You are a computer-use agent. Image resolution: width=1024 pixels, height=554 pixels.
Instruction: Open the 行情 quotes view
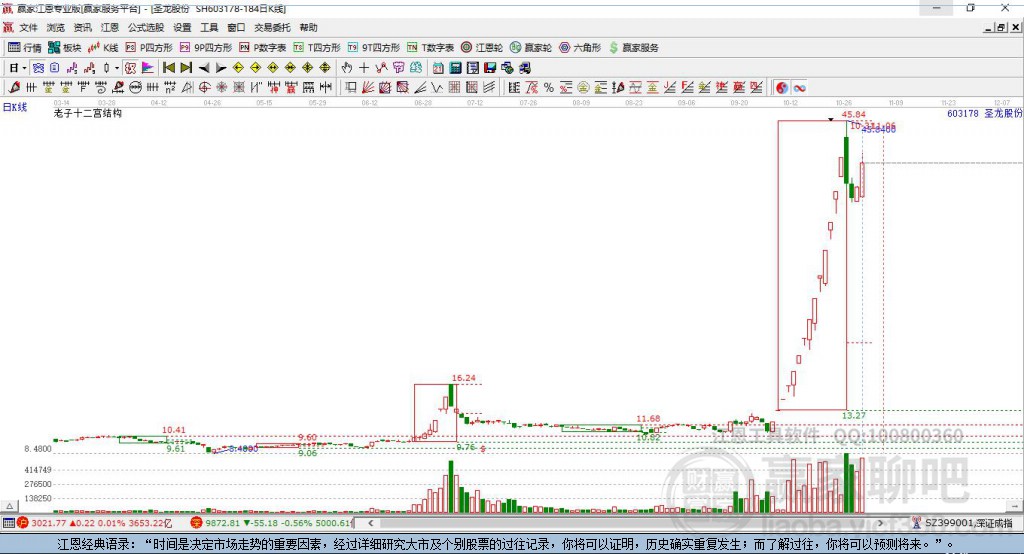pos(24,48)
